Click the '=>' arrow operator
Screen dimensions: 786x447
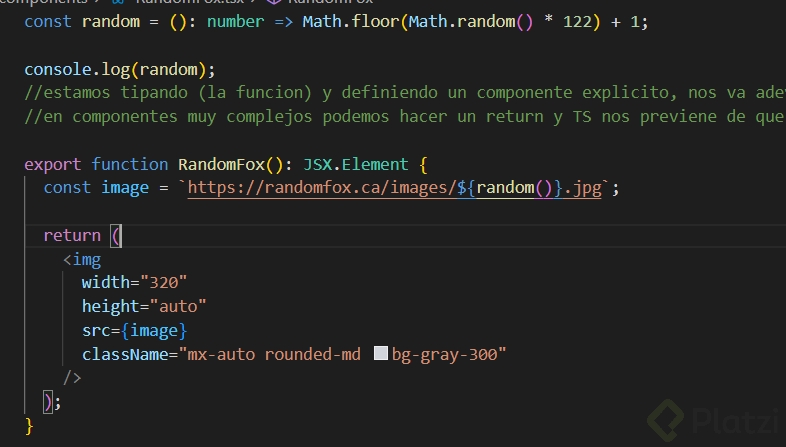(284, 22)
